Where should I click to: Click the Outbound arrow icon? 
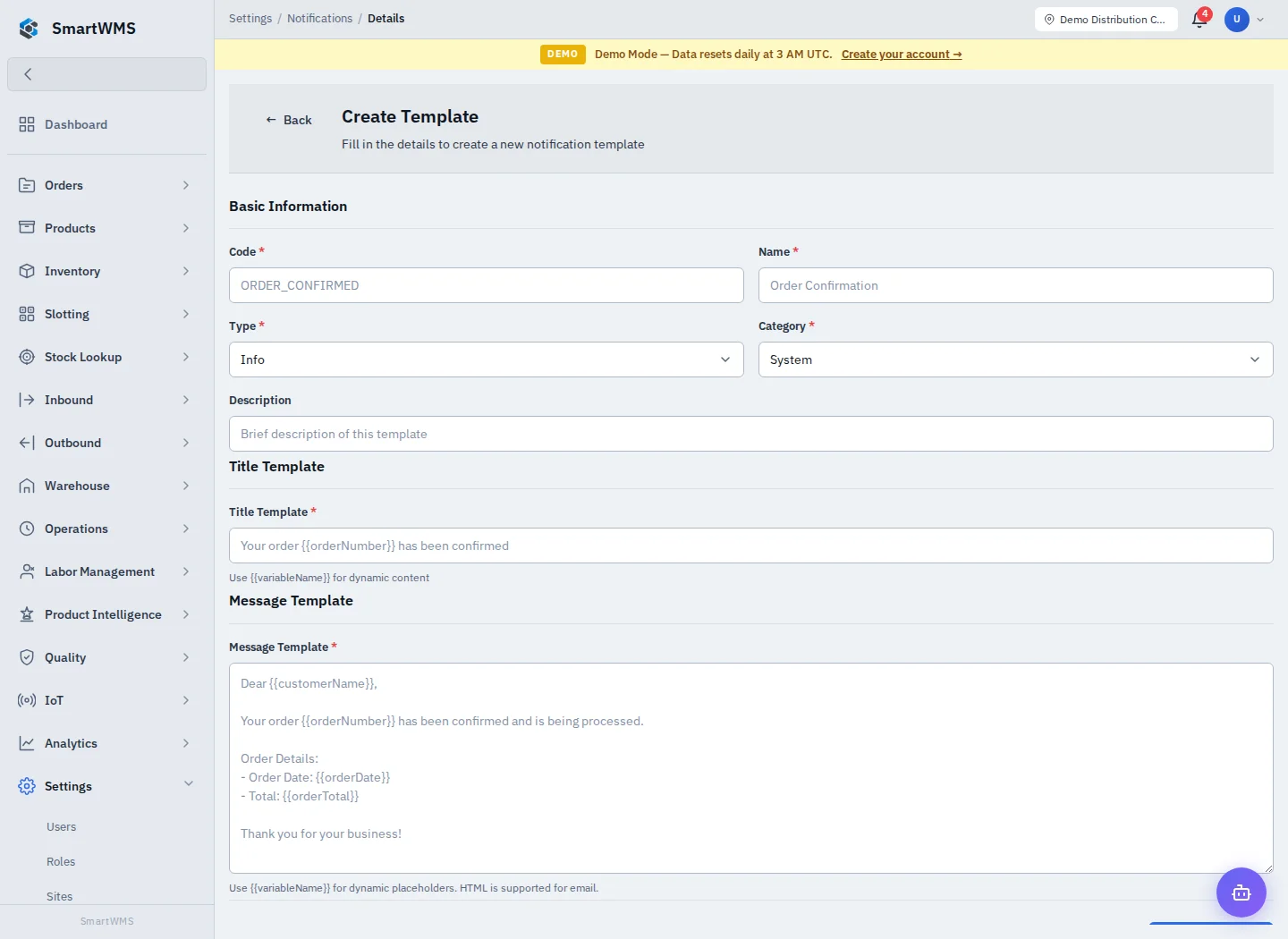27,443
